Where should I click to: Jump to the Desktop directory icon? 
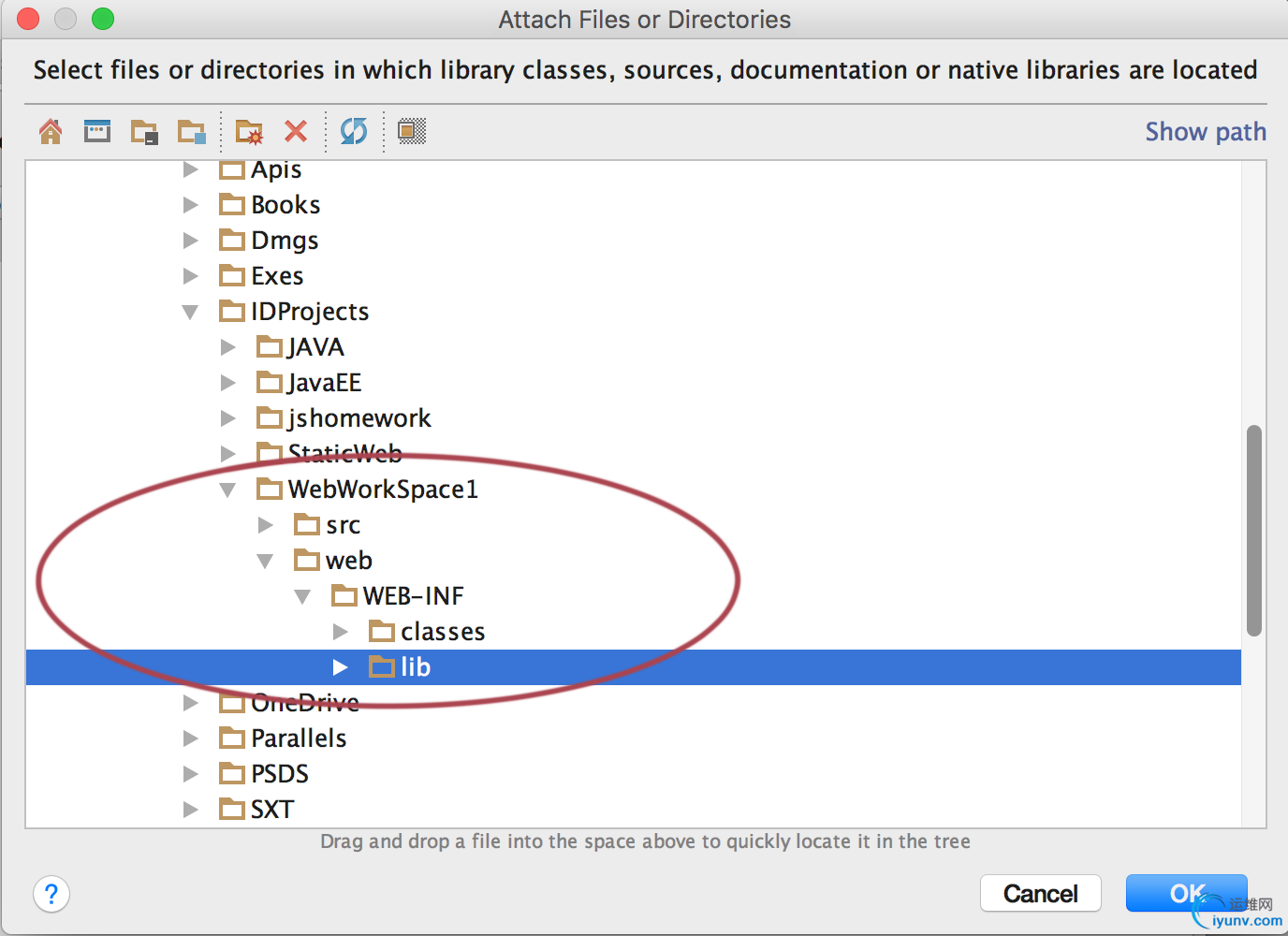point(97,131)
